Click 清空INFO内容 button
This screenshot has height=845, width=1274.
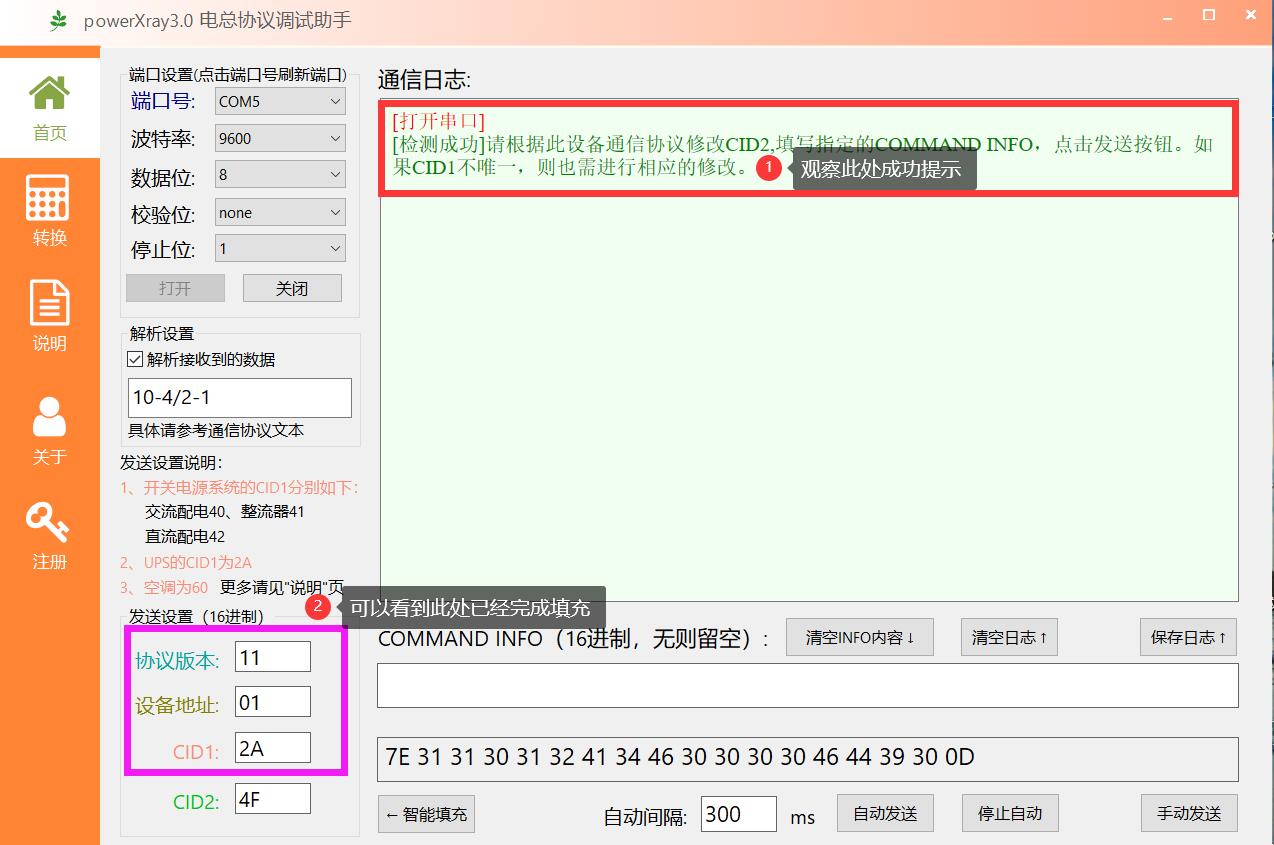(x=860, y=637)
